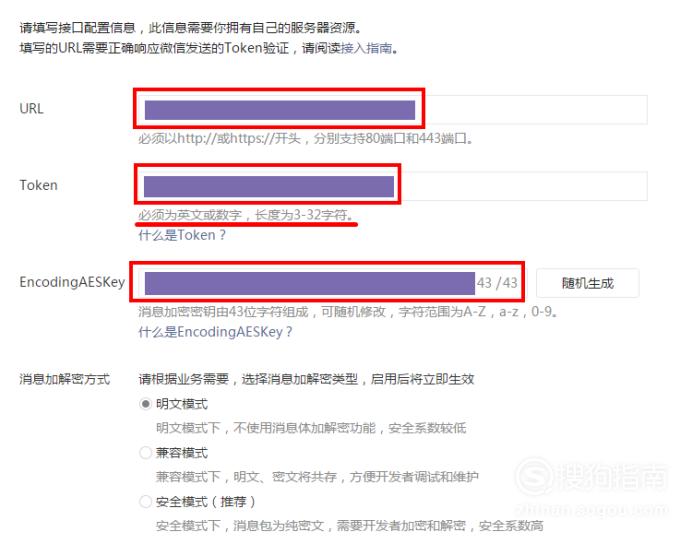Focus the Token input field
This screenshot has width=692, height=544.
pyautogui.click(x=393, y=186)
